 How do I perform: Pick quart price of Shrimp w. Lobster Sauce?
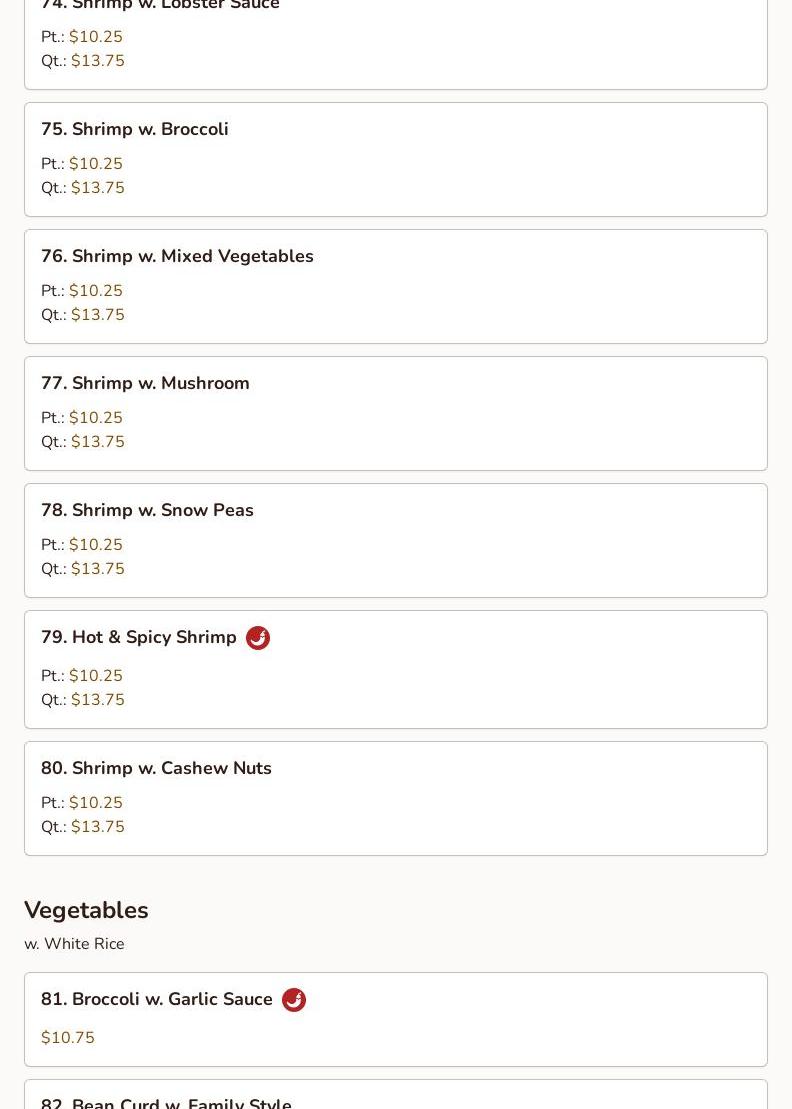pos(98,61)
